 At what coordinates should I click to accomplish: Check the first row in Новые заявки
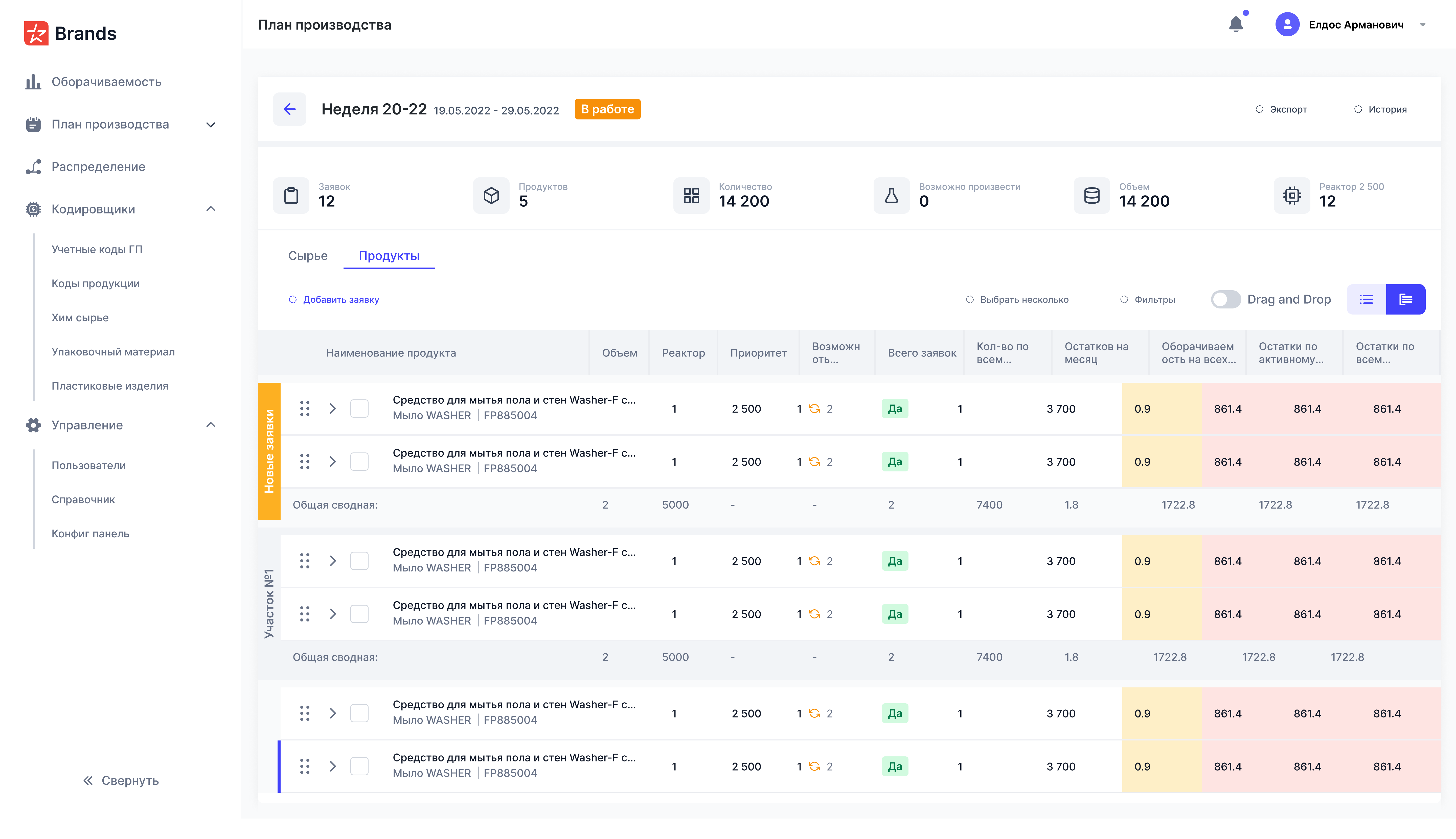[x=359, y=409]
